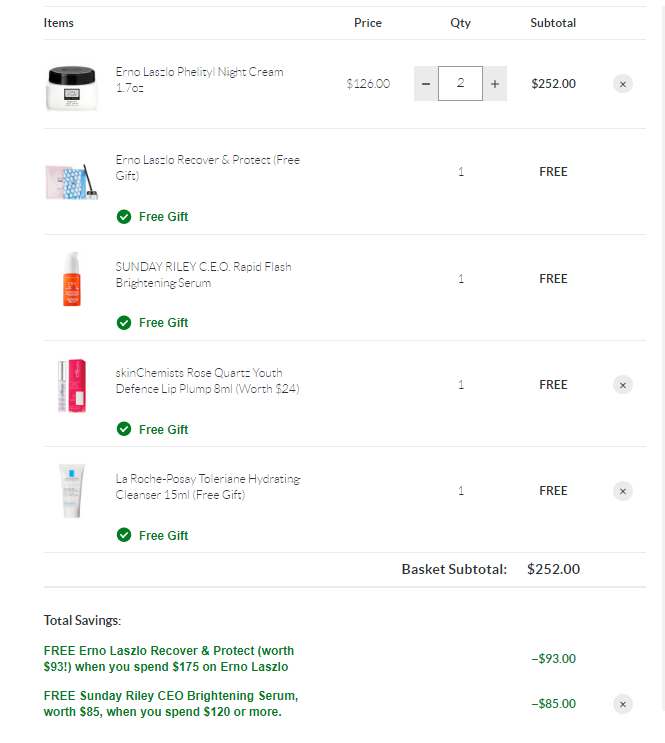Image resolution: width=665 pixels, height=743 pixels.
Task: Click the La Roche-Posay cleanser tube thumbnail
Action: [72, 491]
